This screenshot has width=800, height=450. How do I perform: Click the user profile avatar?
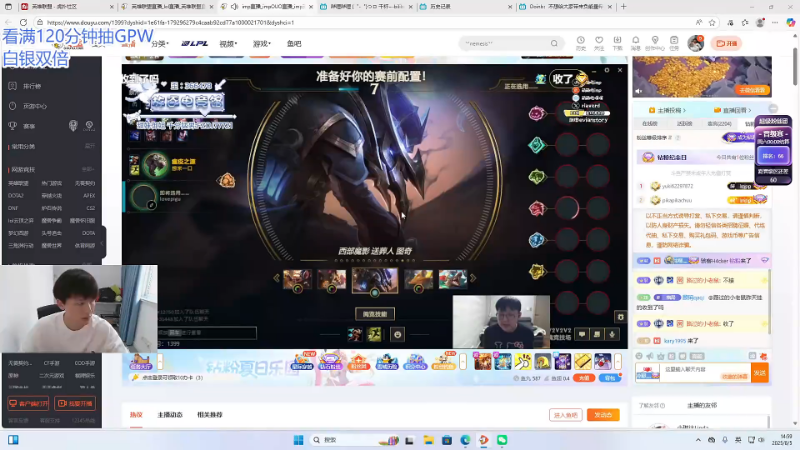[x=695, y=43]
